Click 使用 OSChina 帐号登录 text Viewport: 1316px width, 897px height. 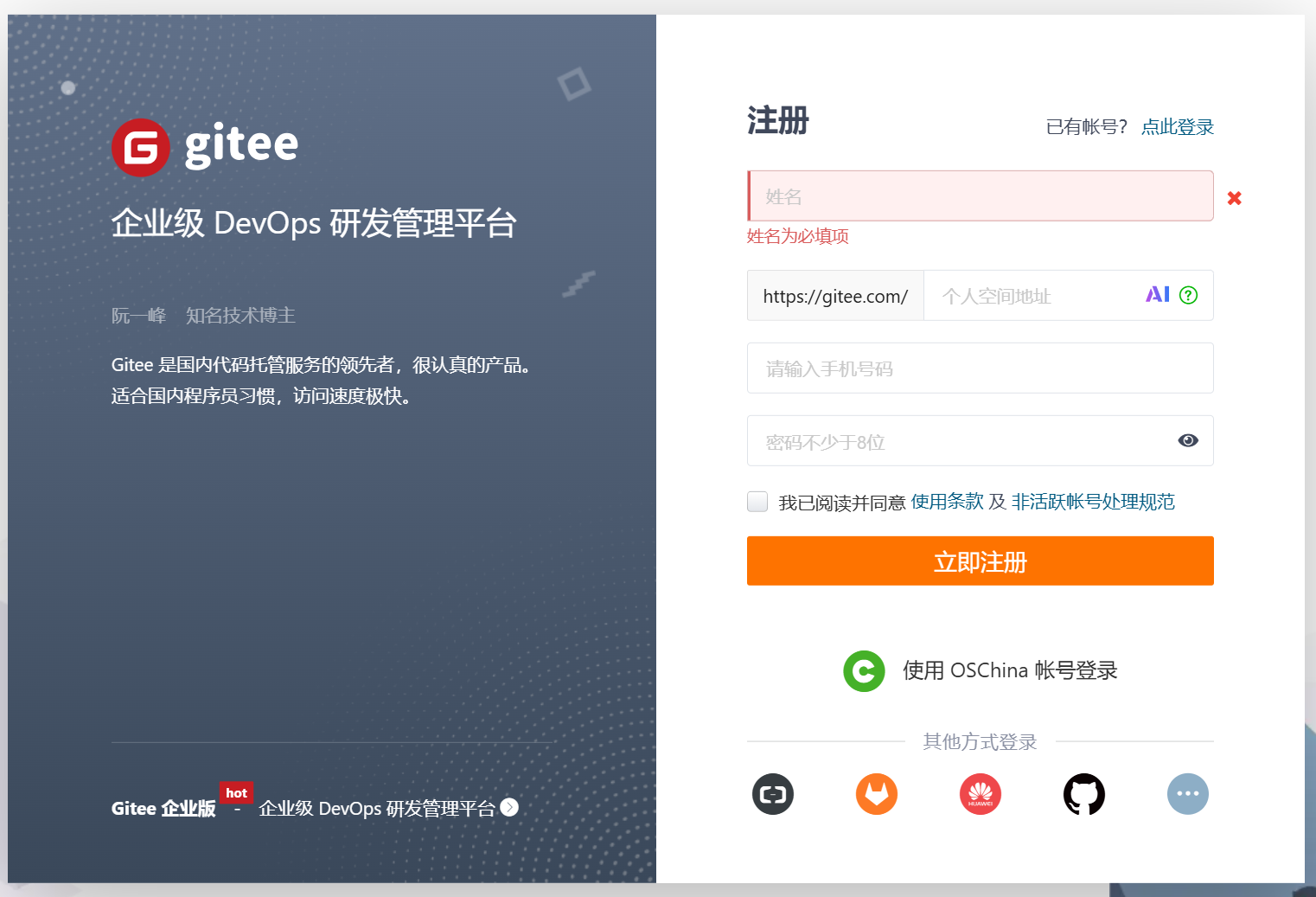[1010, 670]
